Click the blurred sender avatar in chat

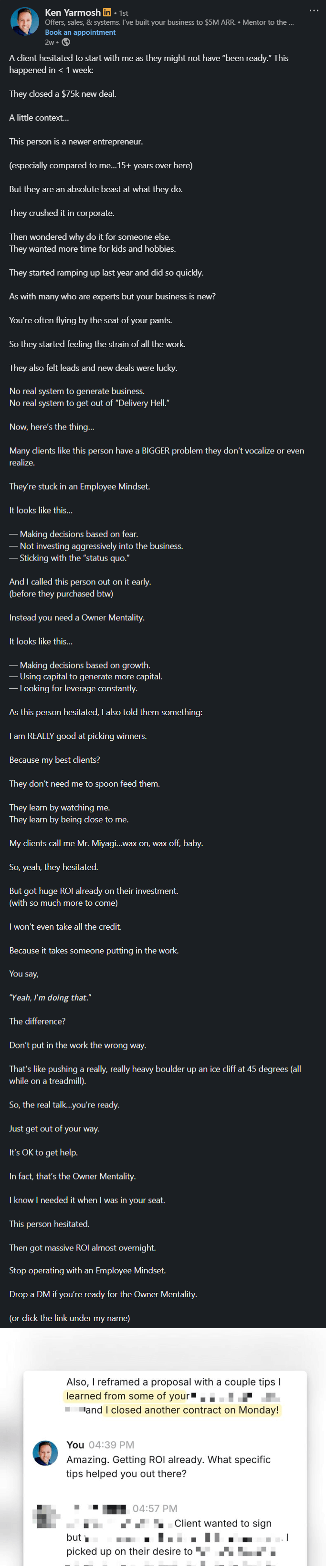(46, 1516)
